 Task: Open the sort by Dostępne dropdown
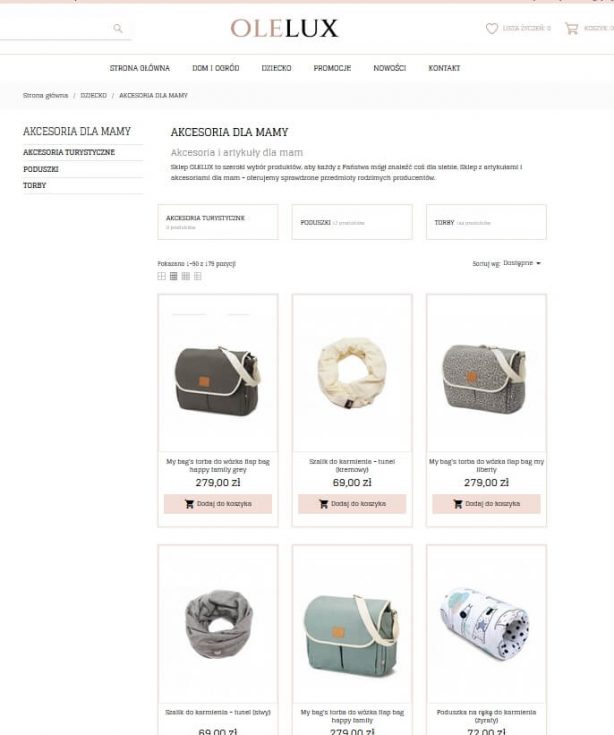pos(522,263)
